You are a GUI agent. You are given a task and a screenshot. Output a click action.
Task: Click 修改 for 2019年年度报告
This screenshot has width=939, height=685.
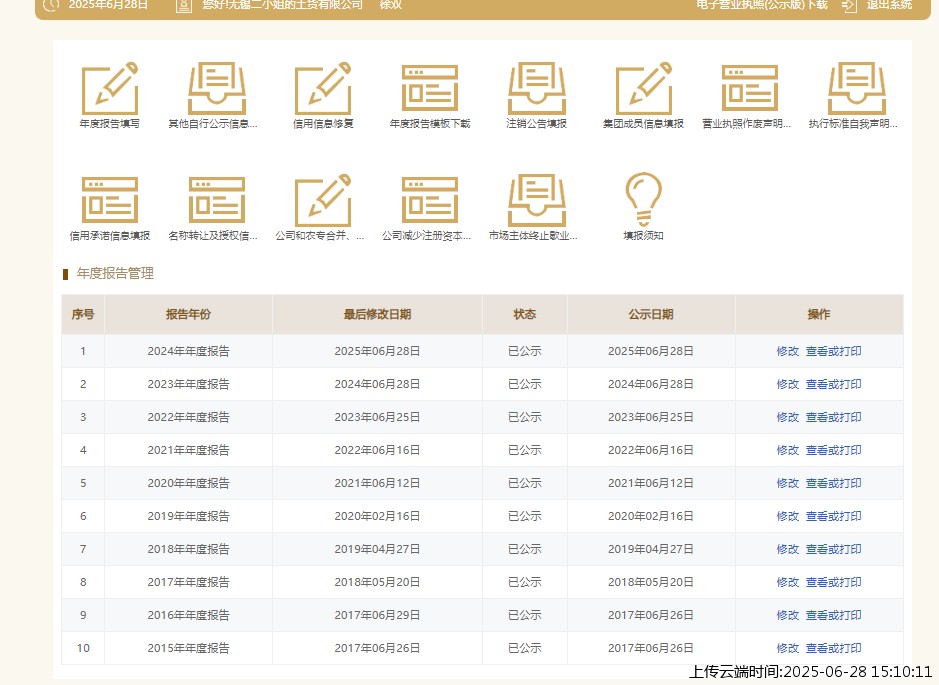(787, 516)
